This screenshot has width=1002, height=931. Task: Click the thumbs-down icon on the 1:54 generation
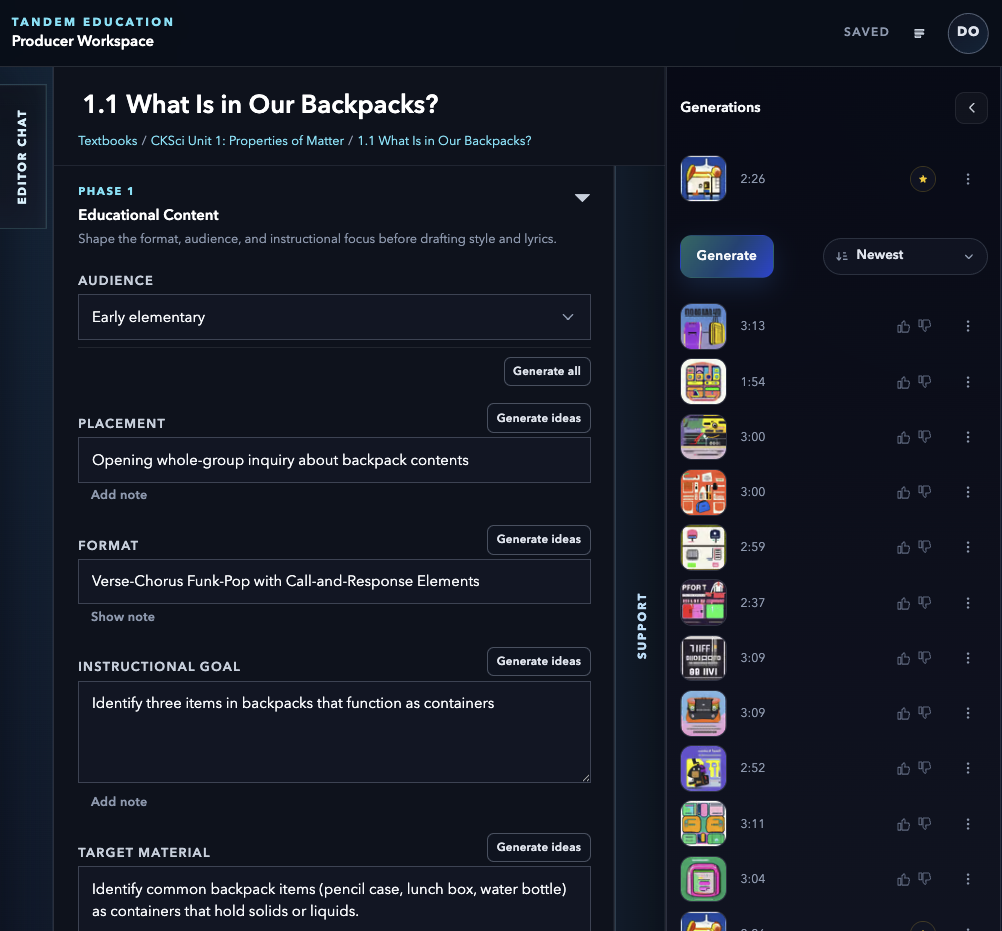(x=924, y=382)
